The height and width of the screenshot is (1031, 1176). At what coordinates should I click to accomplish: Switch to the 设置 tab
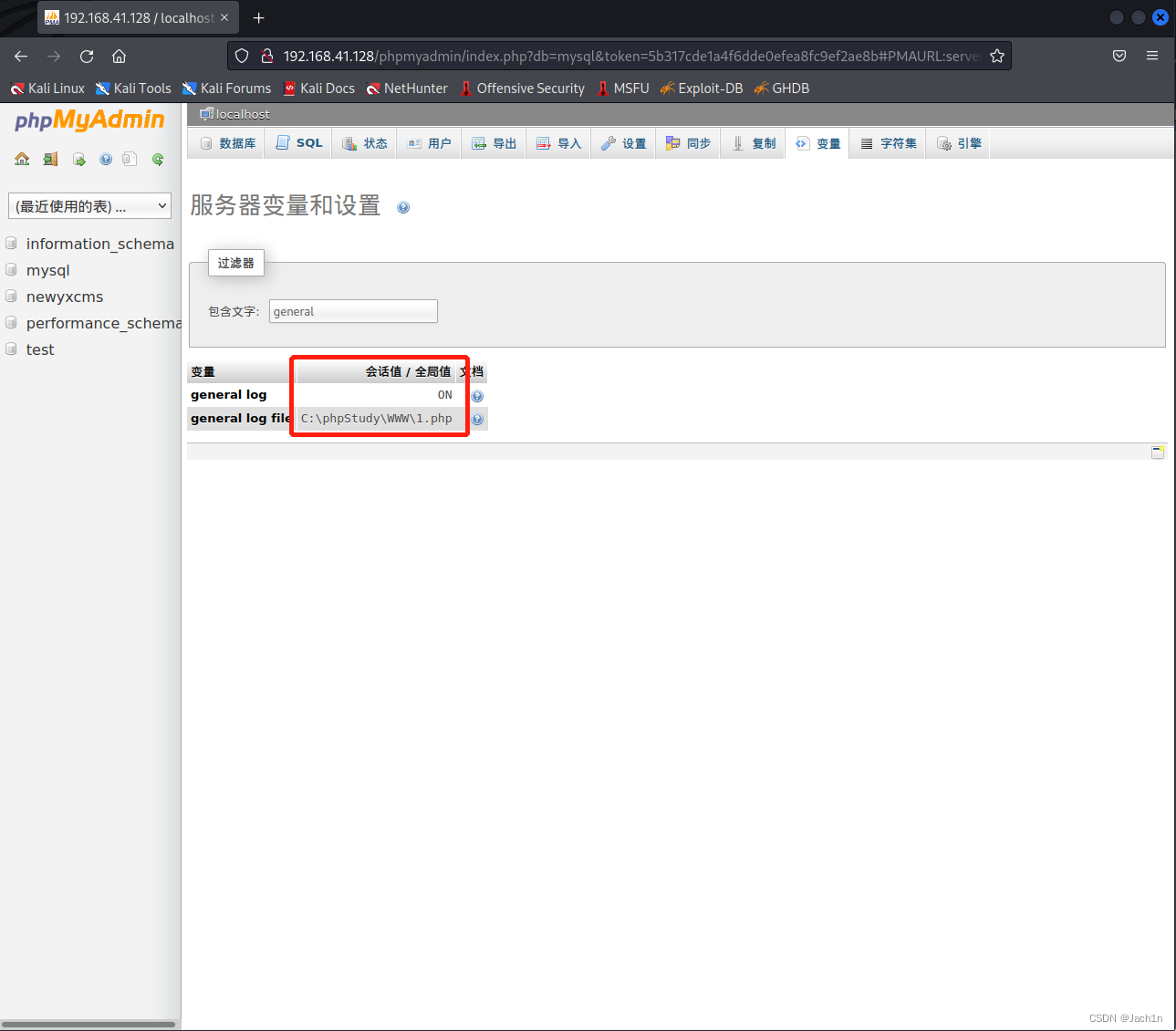point(623,143)
